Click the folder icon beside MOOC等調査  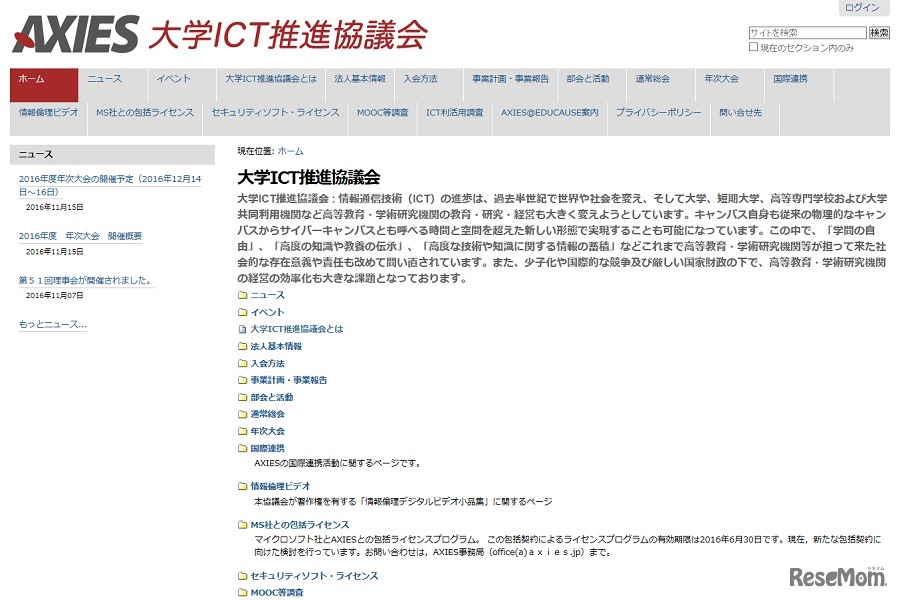click(x=243, y=593)
